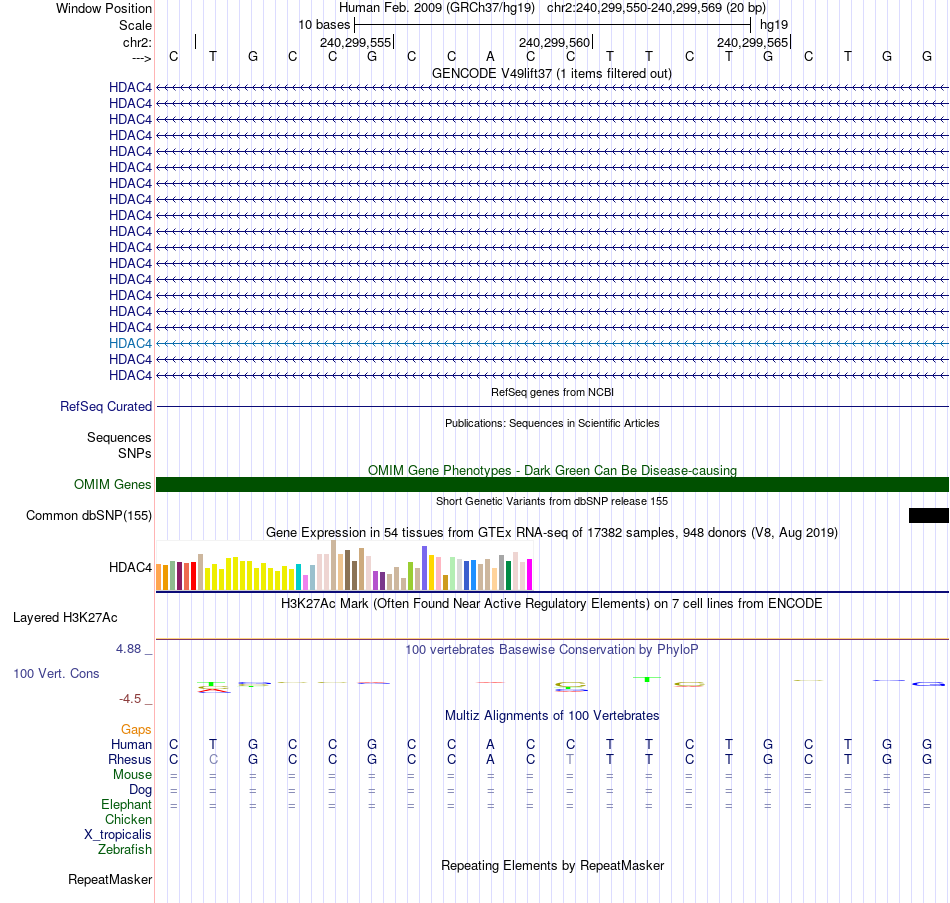
Task: Click the RefSeq Curated horizontal gene line
Action: (552, 406)
